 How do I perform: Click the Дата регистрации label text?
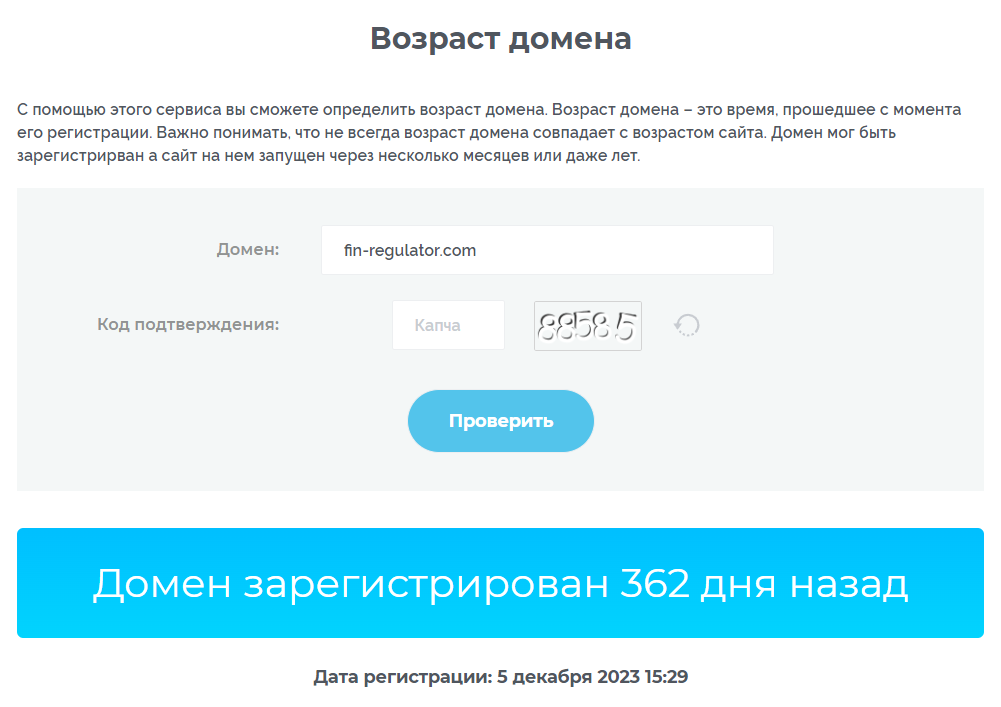[402, 677]
